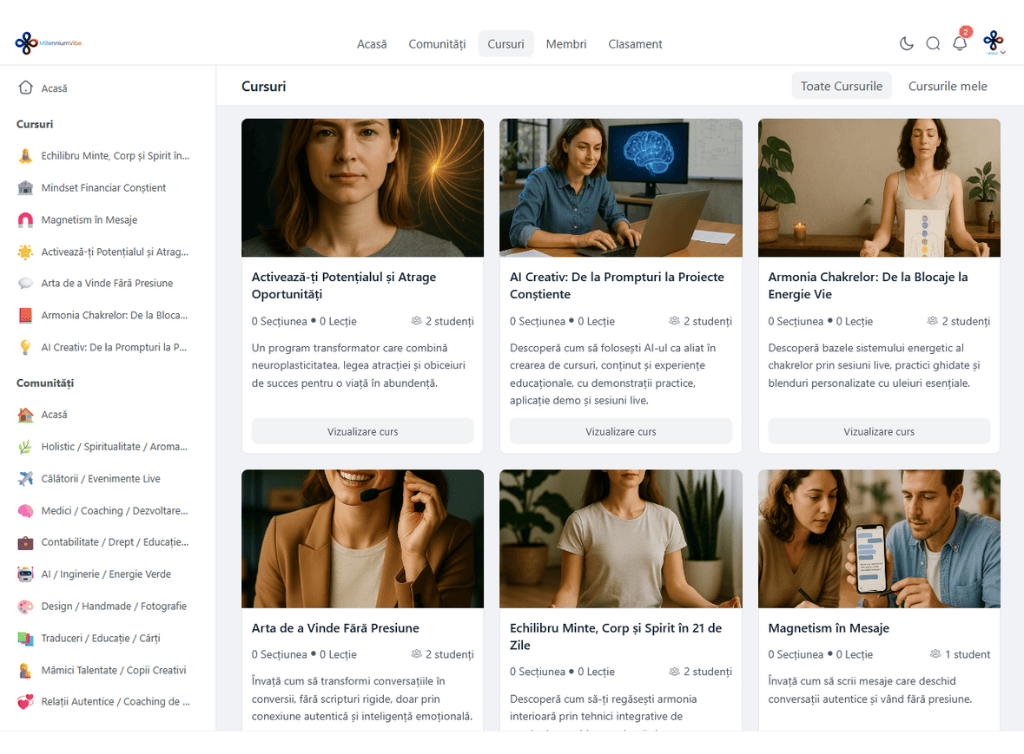This screenshot has width=1024, height=754.
Task: Open Clasament in top navigation
Action: pos(635,44)
